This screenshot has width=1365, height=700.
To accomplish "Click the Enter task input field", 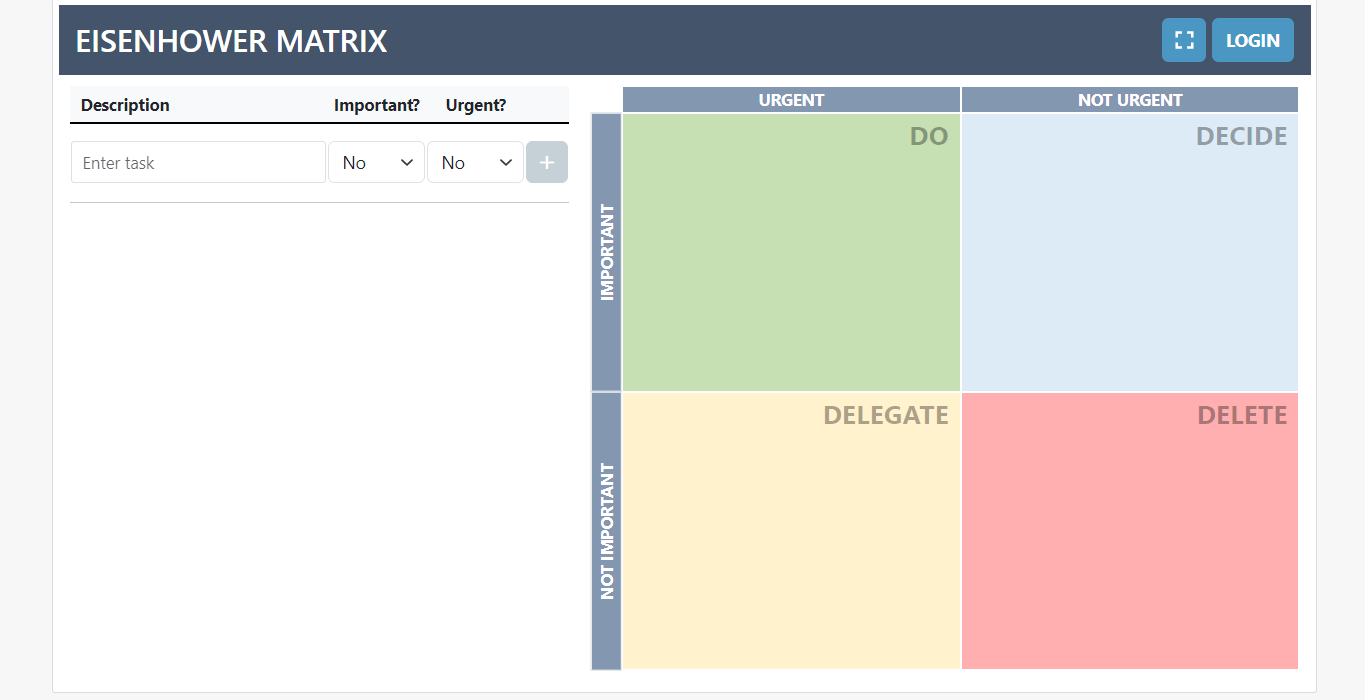I will [197, 161].
